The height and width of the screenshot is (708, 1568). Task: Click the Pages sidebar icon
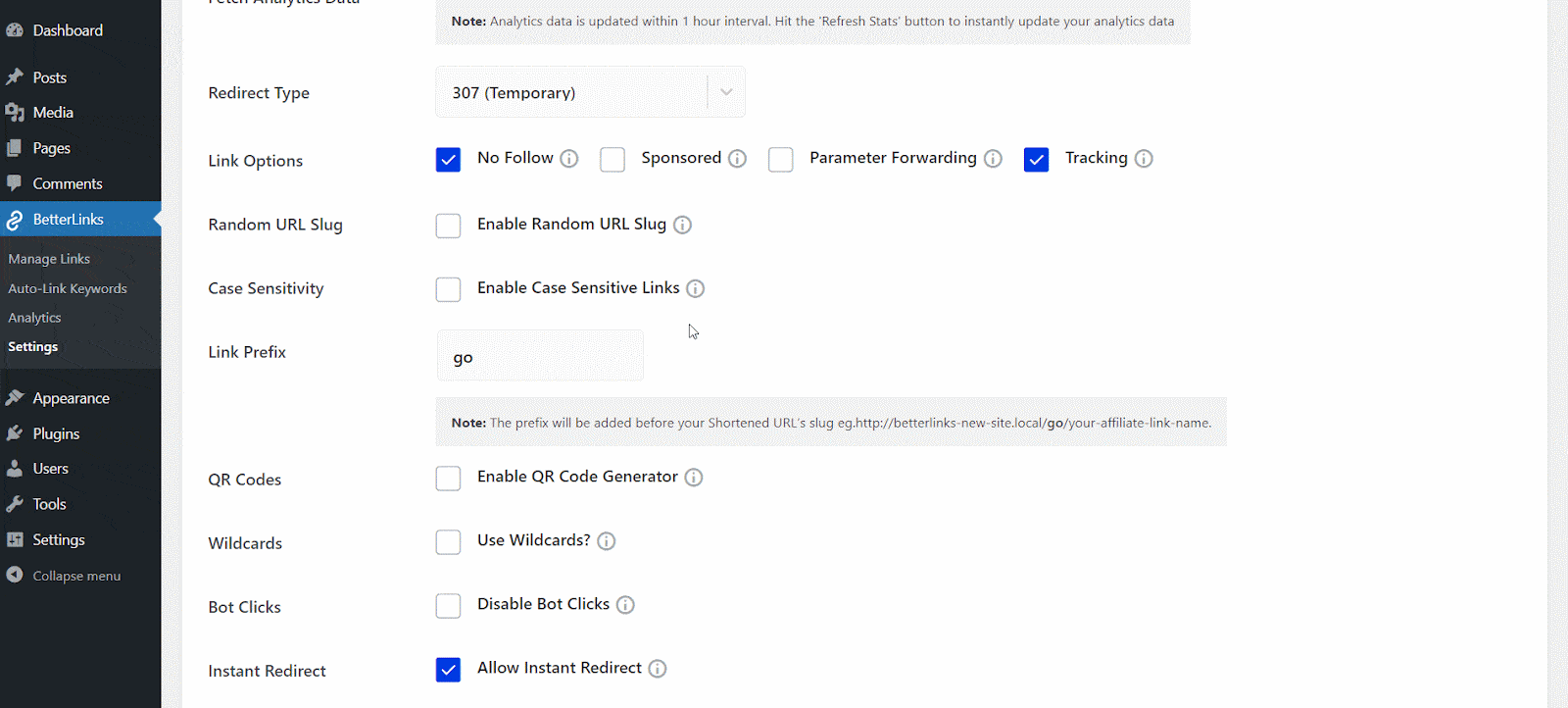tap(18, 147)
